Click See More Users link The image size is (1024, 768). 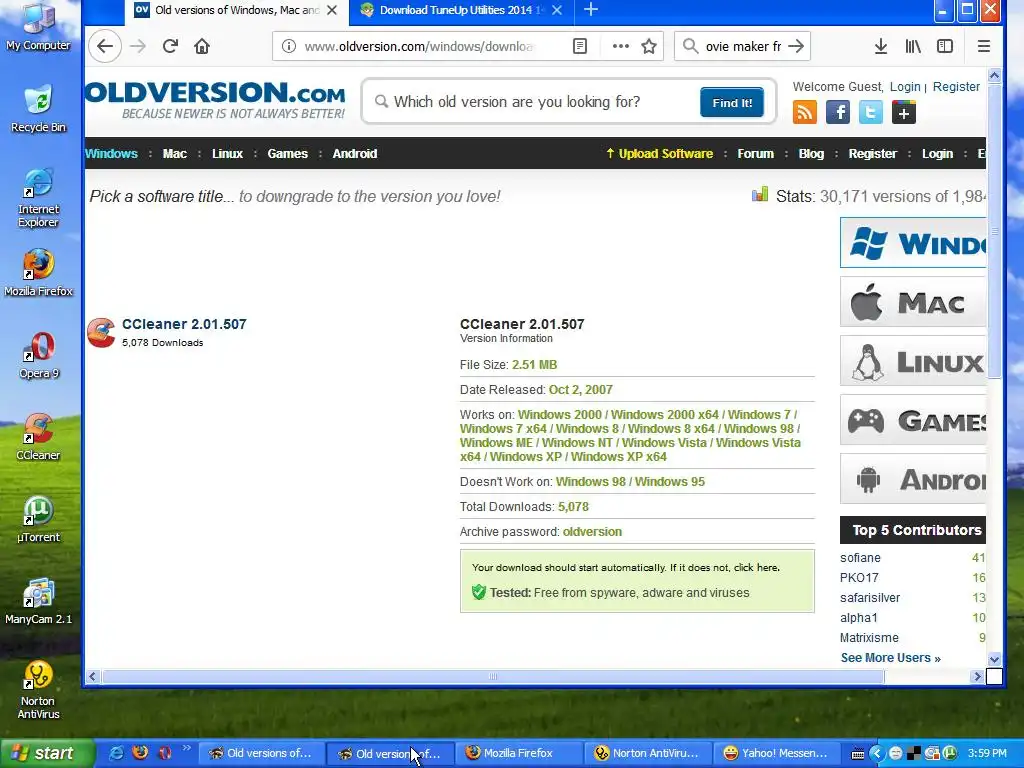click(x=891, y=658)
